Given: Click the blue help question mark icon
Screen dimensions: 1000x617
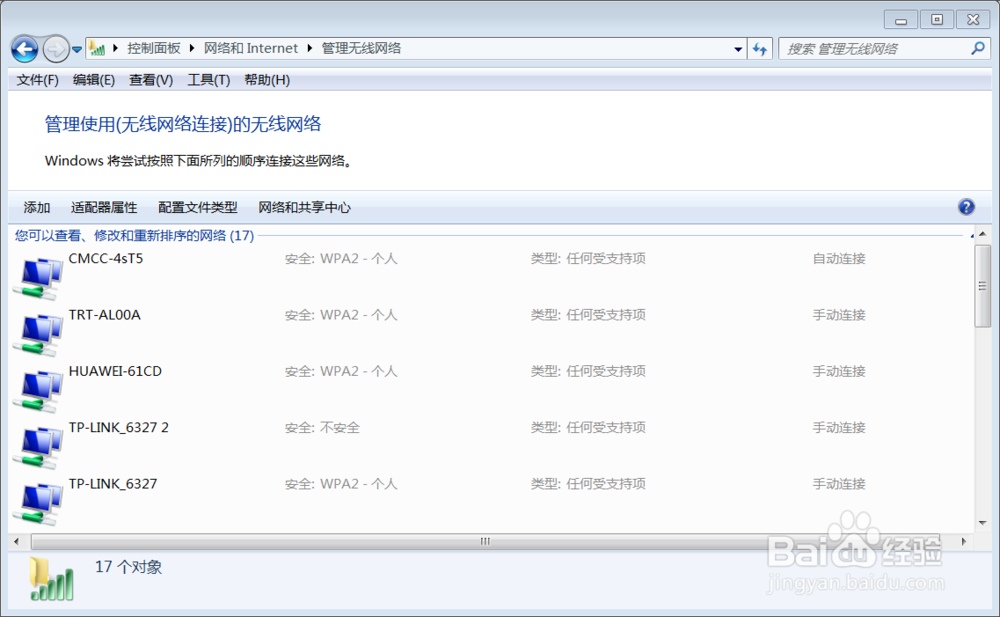Looking at the screenshot, I should point(966,207).
